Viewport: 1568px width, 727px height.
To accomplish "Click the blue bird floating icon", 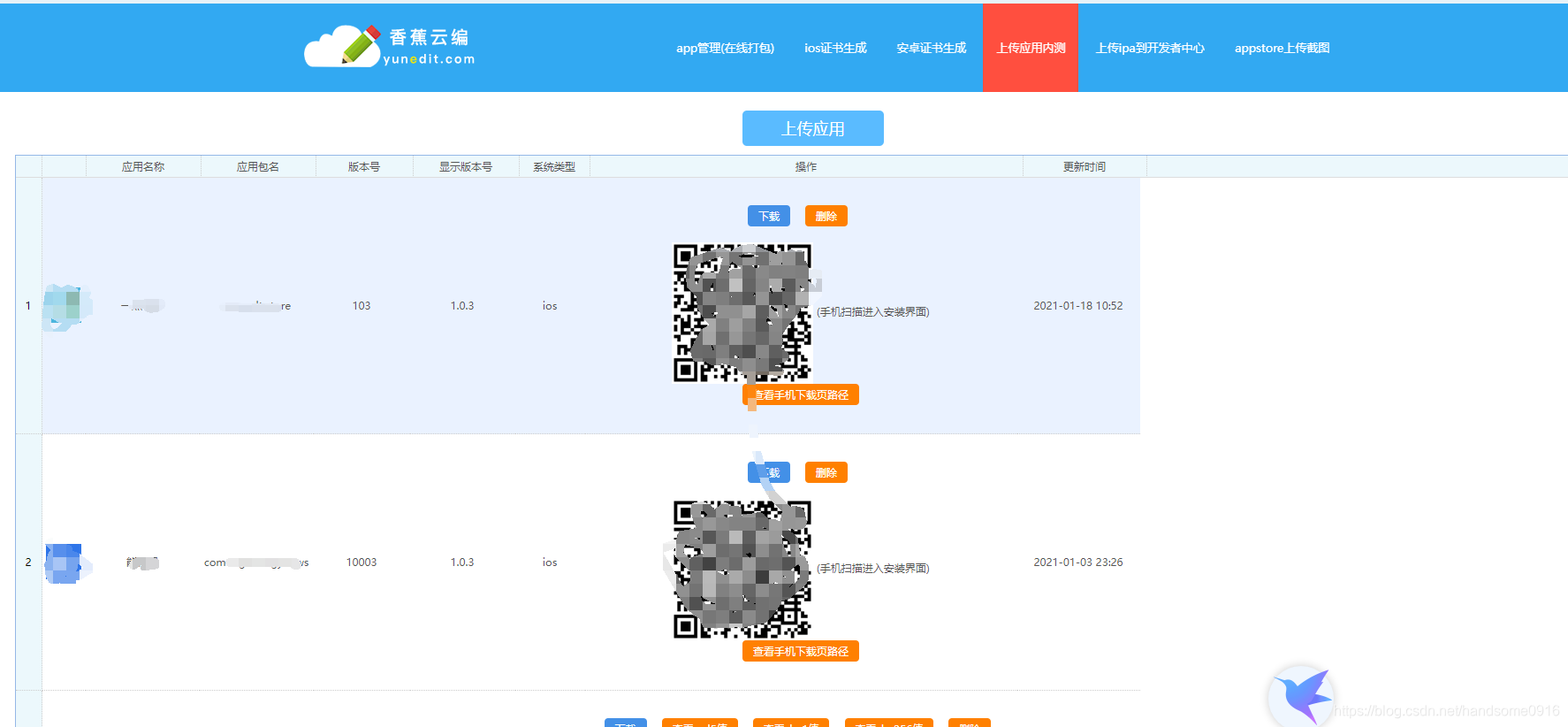I will tap(1301, 697).
